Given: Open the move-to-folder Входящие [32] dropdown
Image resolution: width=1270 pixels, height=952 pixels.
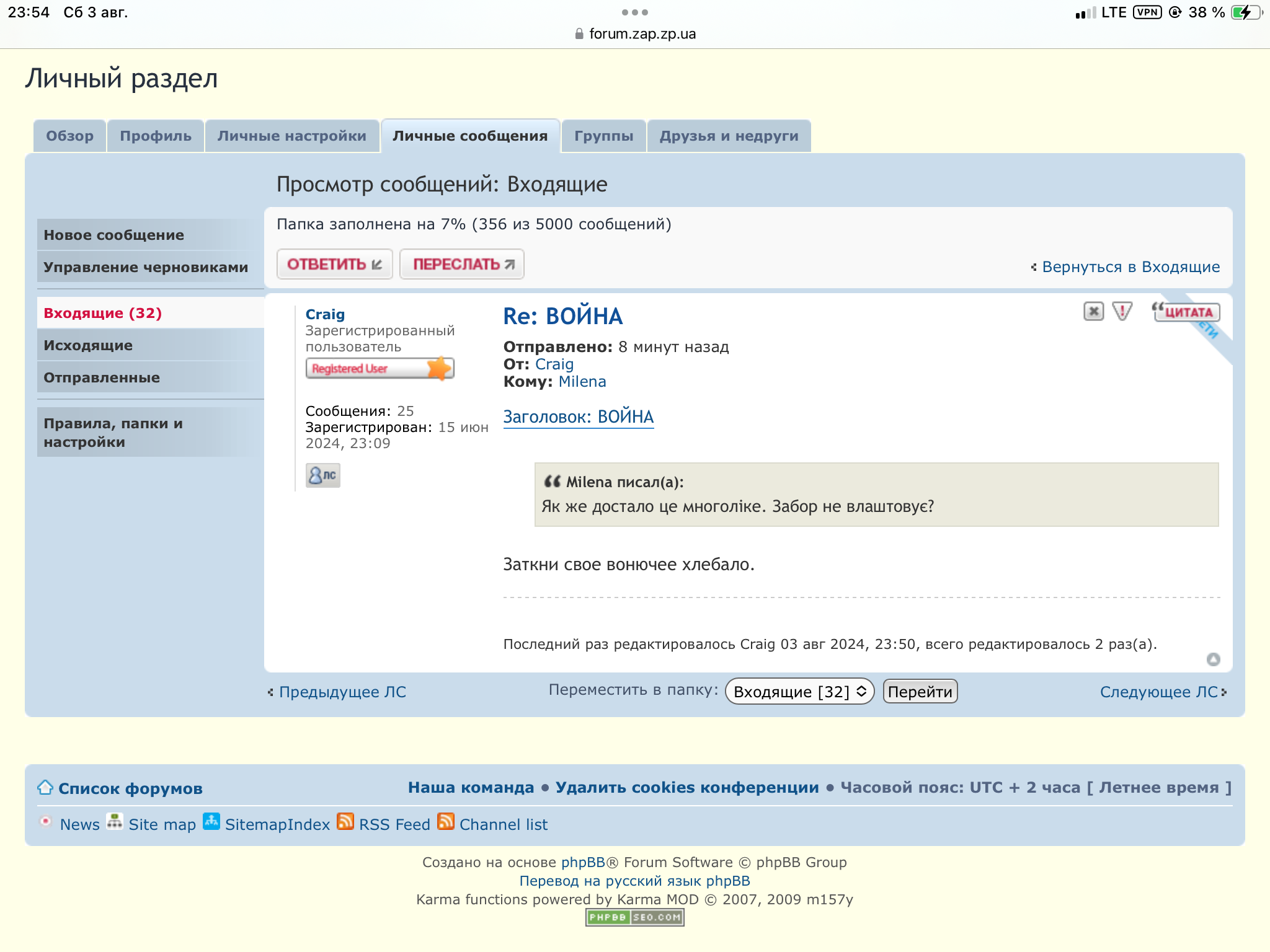Looking at the screenshot, I should tap(799, 692).
